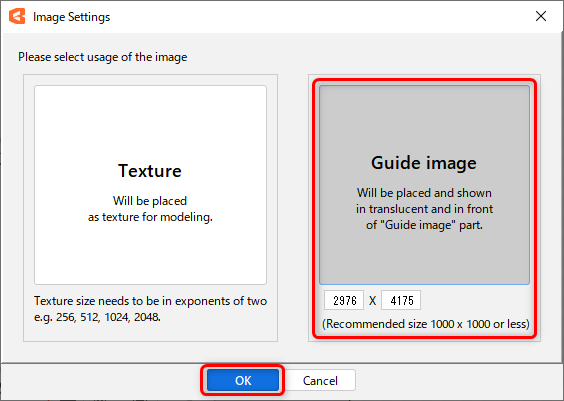Dismiss the dialog using Cancel
Image resolution: width=564 pixels, height=401 pixels.
(x=320, y=380)
